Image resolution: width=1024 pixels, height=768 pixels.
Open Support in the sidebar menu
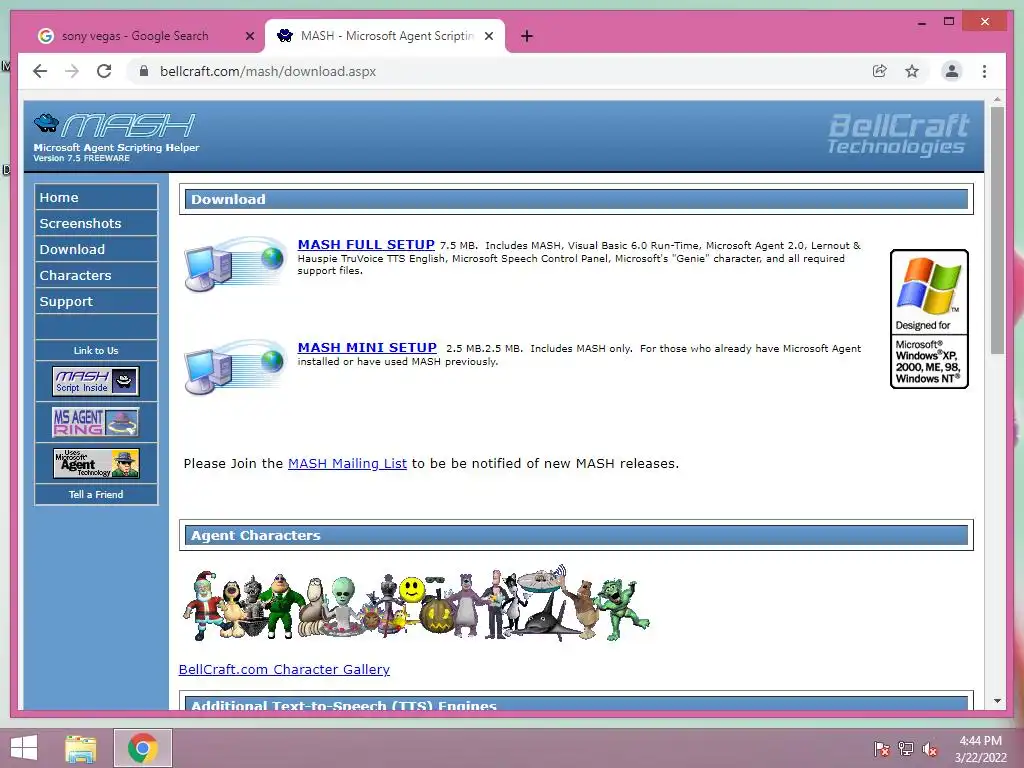click(96, 302)
